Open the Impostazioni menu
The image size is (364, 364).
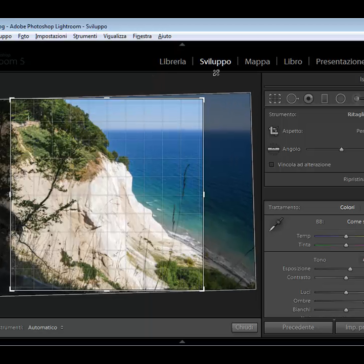tap(51, 36)
